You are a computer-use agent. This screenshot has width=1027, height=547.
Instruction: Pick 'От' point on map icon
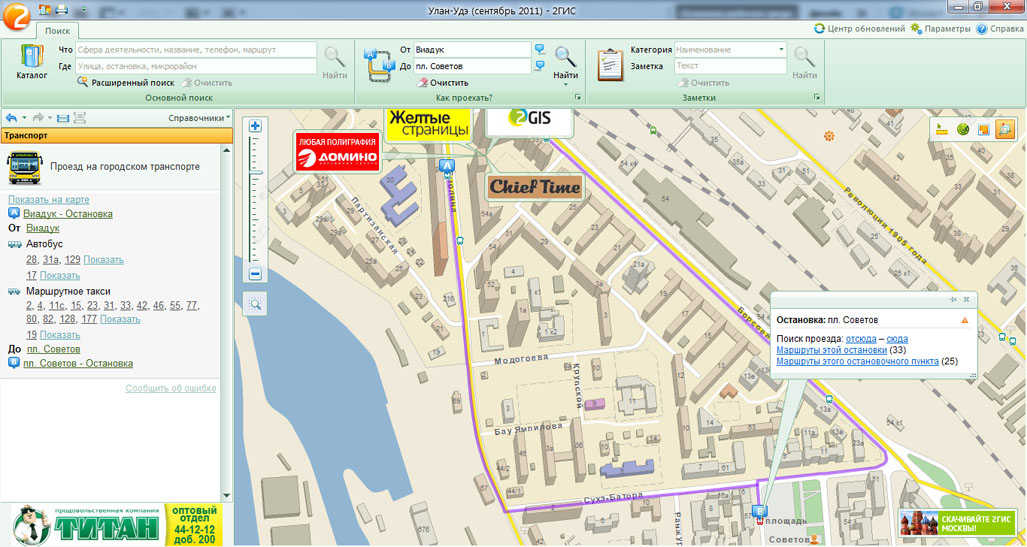540,49
